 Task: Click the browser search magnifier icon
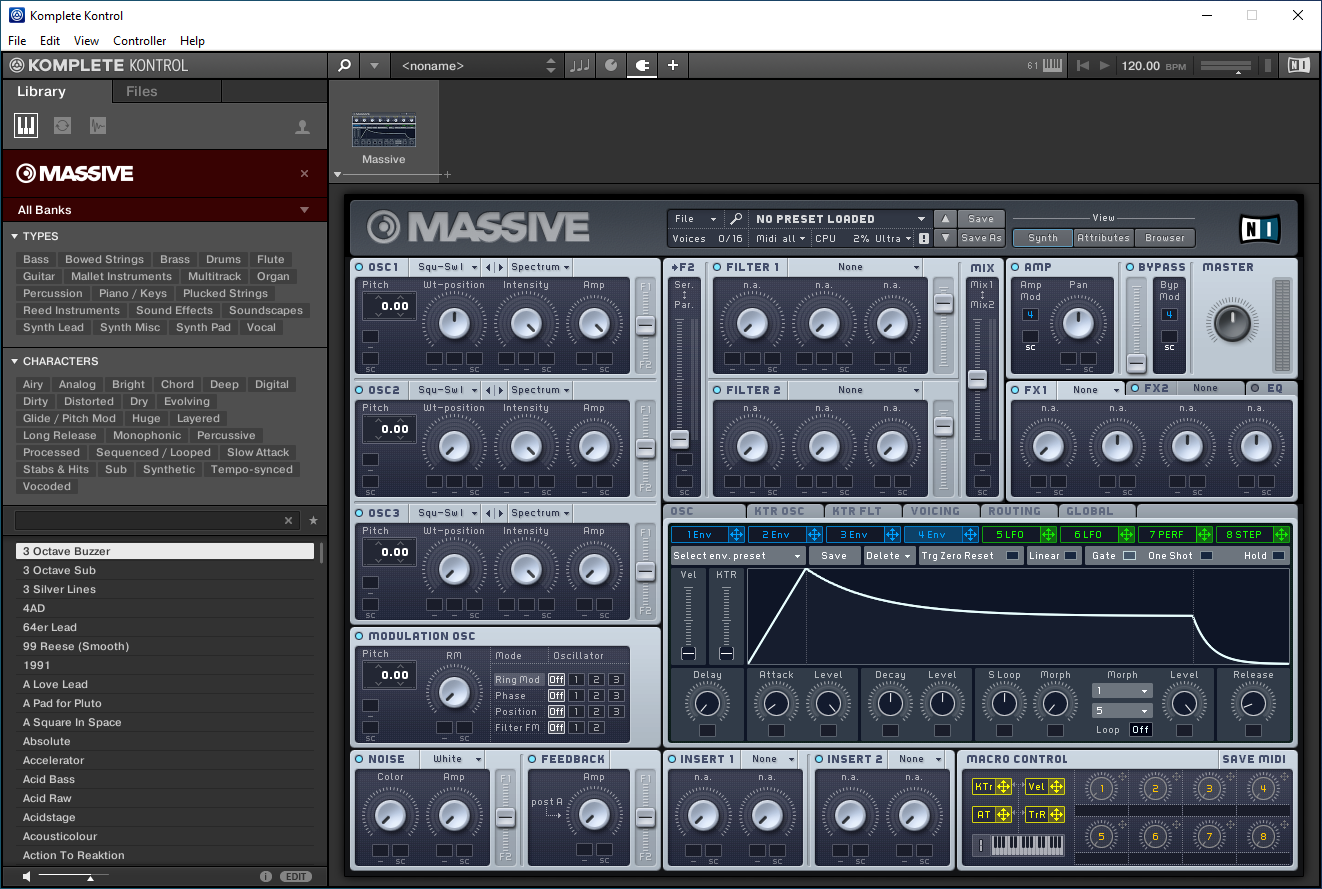[x=344, y=66]
